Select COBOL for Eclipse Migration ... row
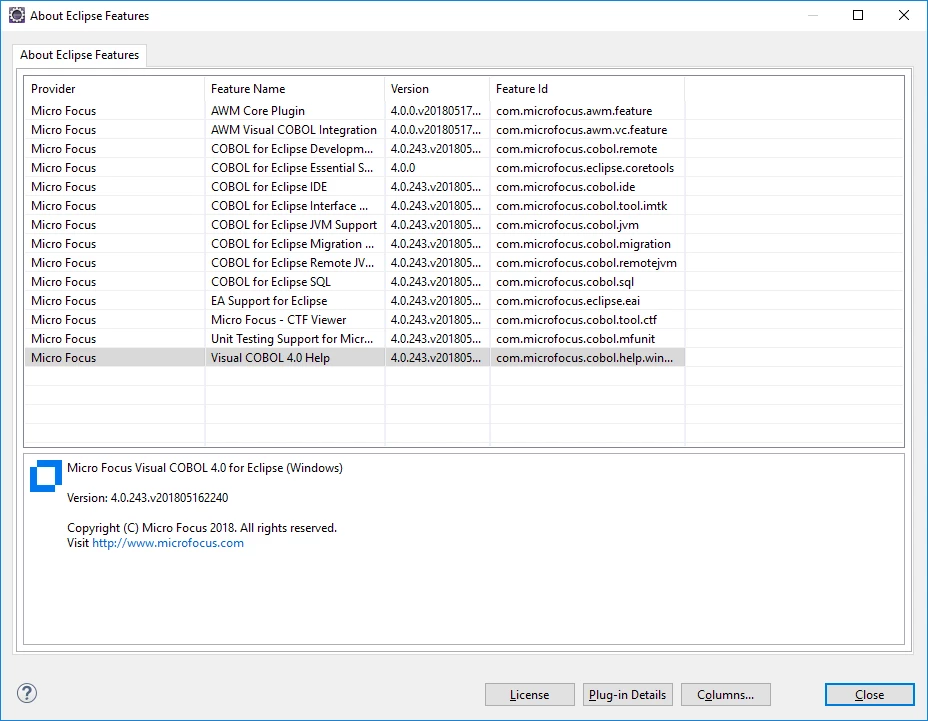 coord(355,244)
